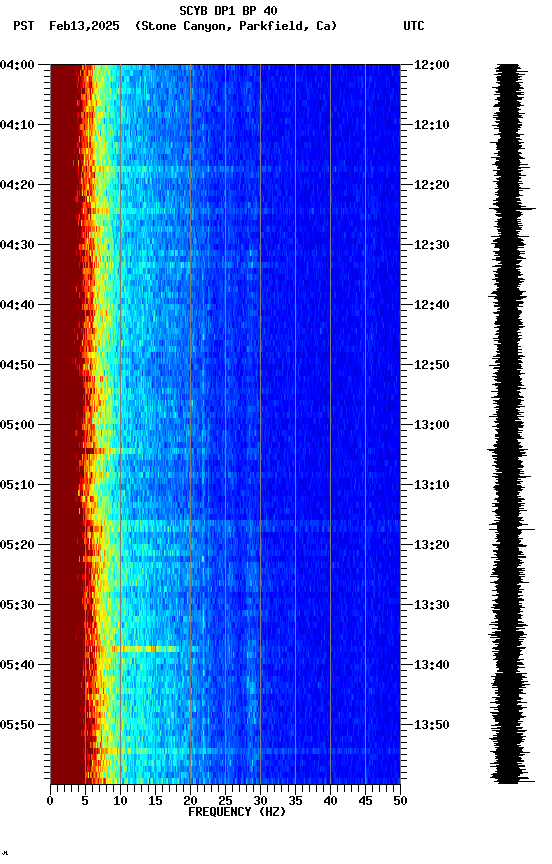This screenshot has width=552, height=864.
Task: Click the 10 Hz frequency axis label
Action: pyautogui.click(x=120, y=801)
